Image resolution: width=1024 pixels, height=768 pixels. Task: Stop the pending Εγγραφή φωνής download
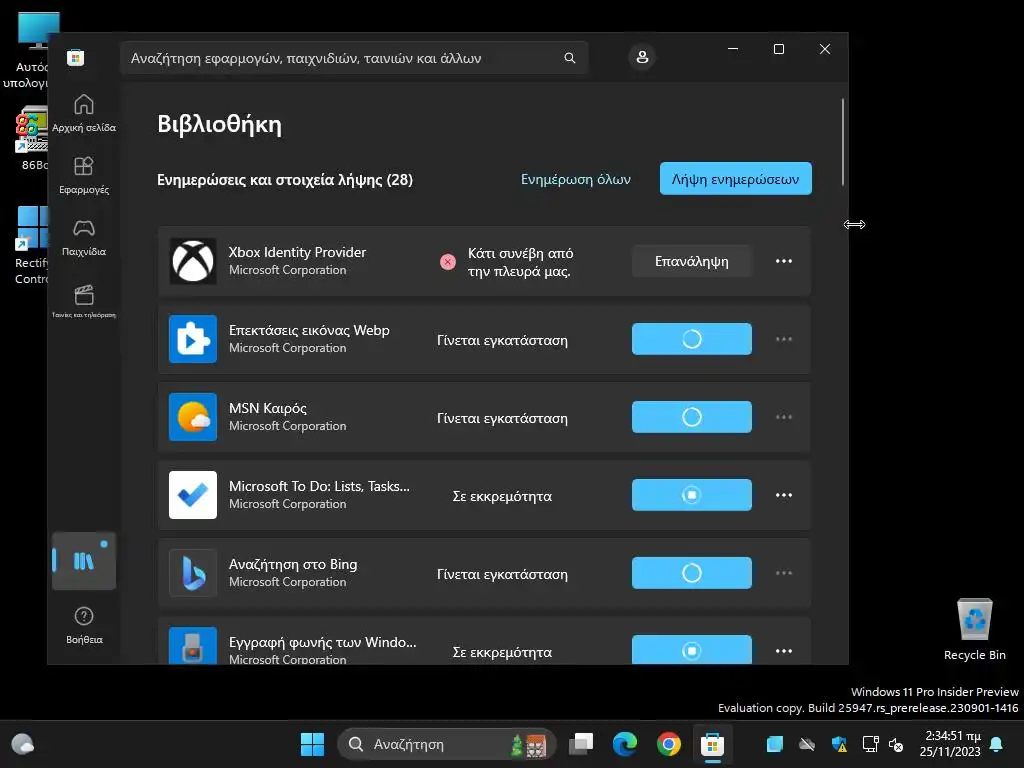[x=692, y=650]
